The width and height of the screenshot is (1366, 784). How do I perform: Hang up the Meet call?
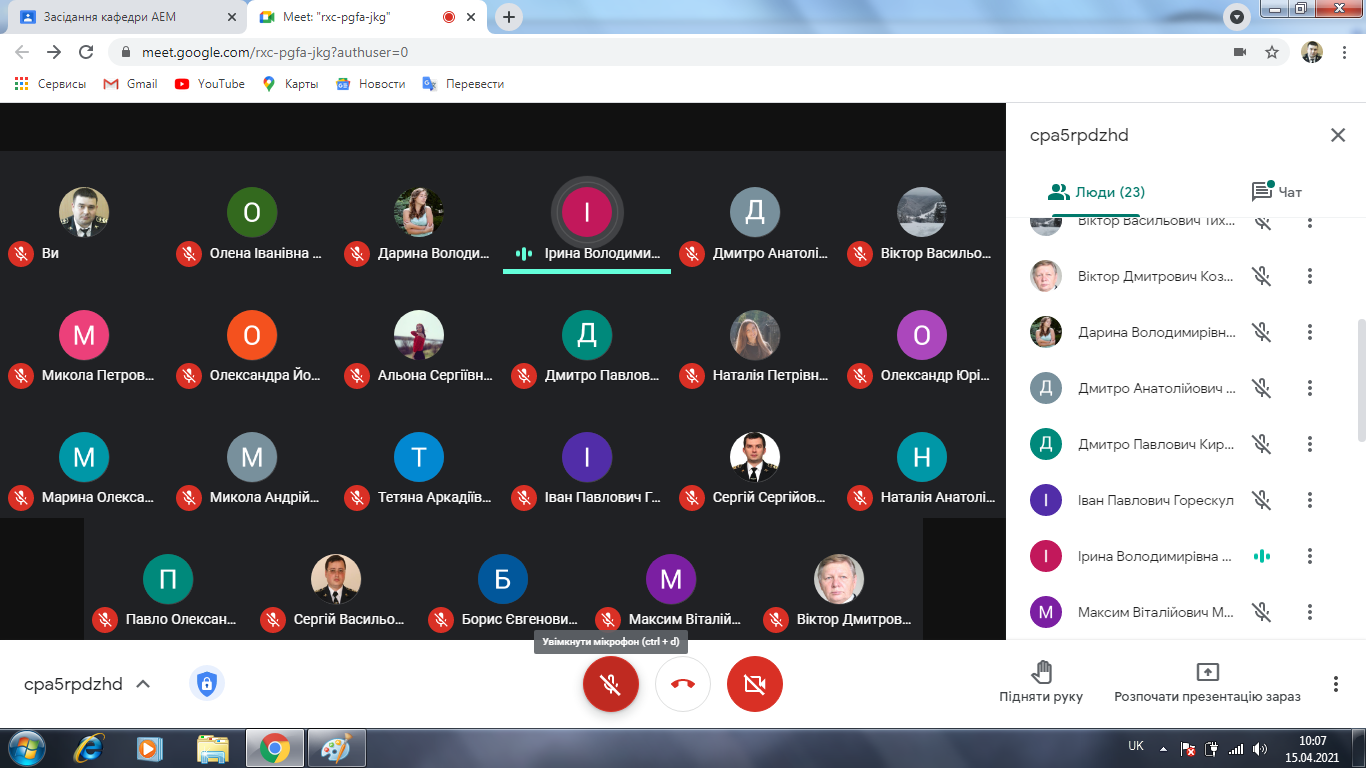click(x=683, y=684)
